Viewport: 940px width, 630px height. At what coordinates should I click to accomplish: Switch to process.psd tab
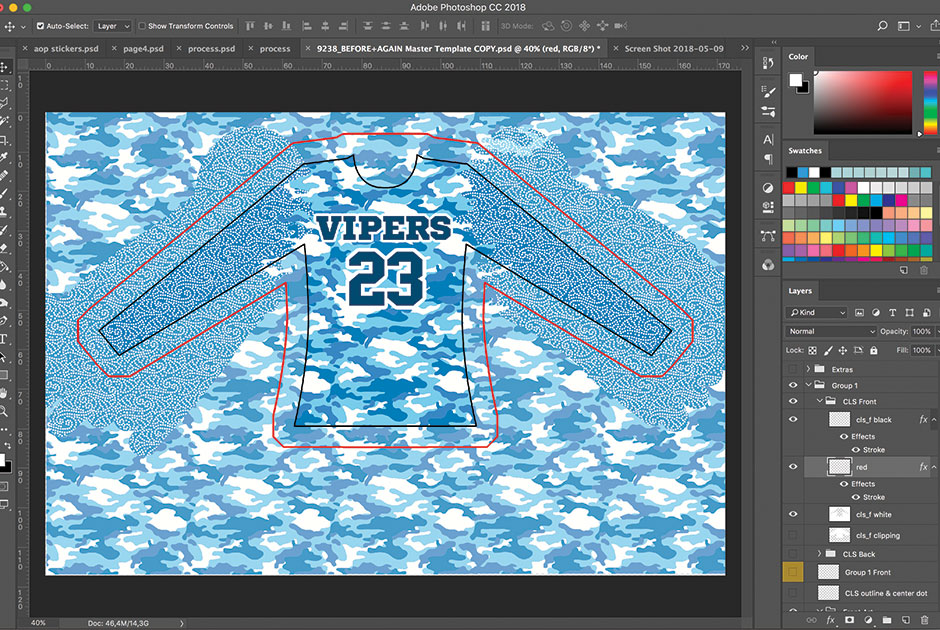click(212, 49)
